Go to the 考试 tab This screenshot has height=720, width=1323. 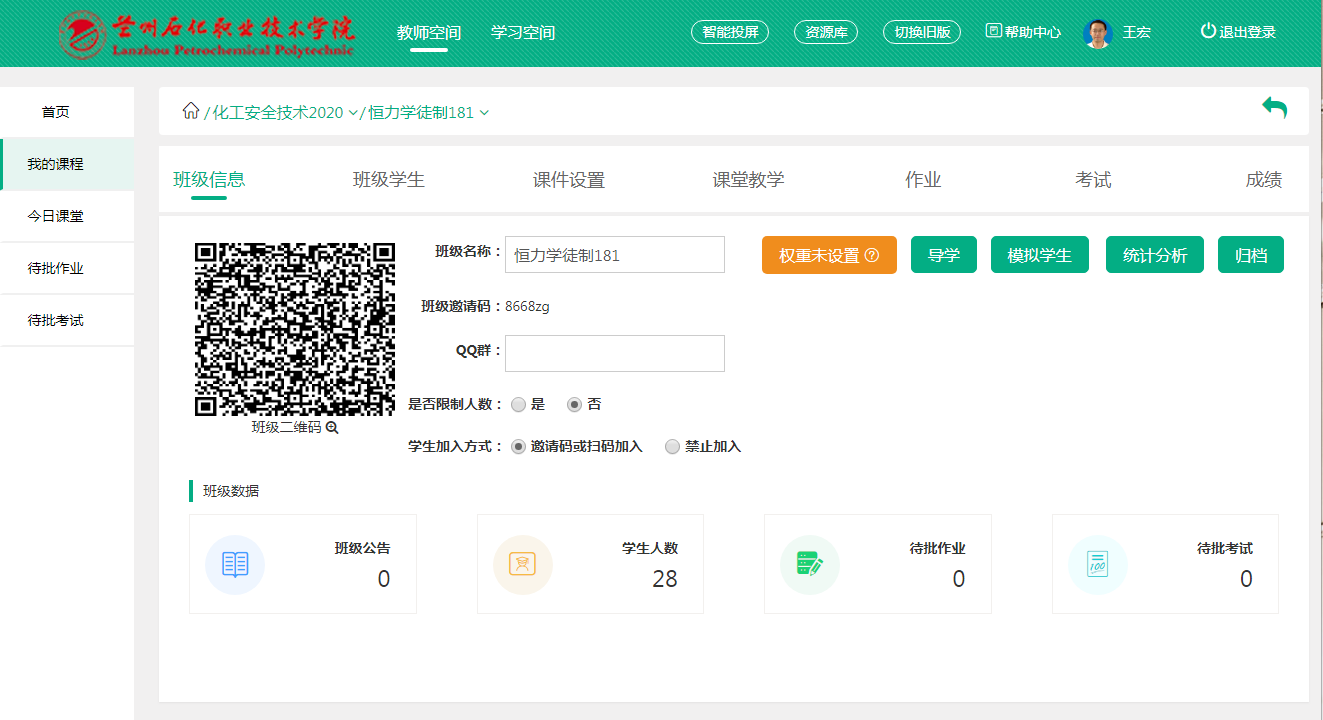click(1093, 180)
